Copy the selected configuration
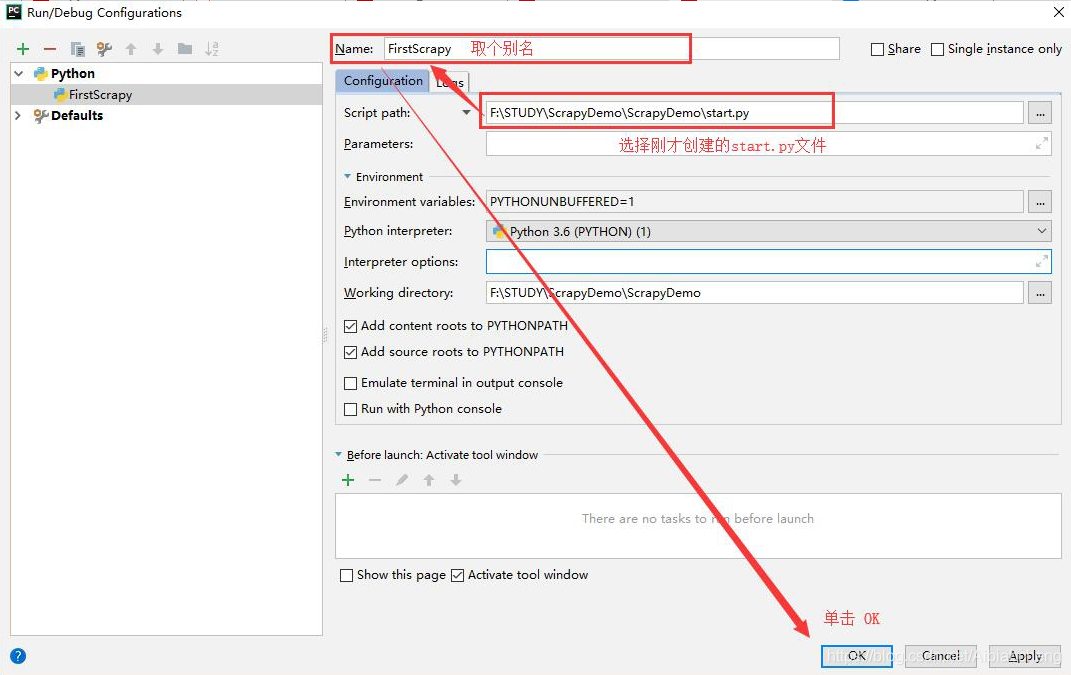 coord(77,48)
